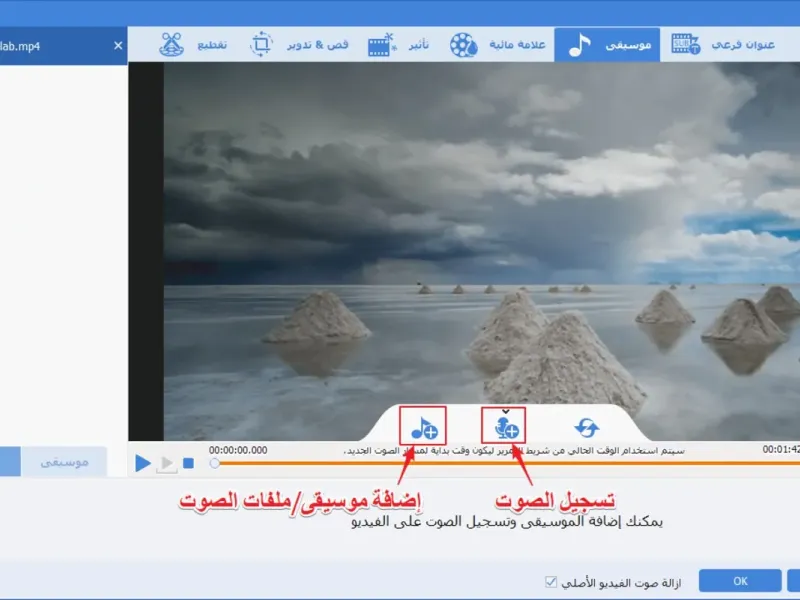Click the lab.mp4 file name
Screen dimensions: 800x600
tap(20, 46)
